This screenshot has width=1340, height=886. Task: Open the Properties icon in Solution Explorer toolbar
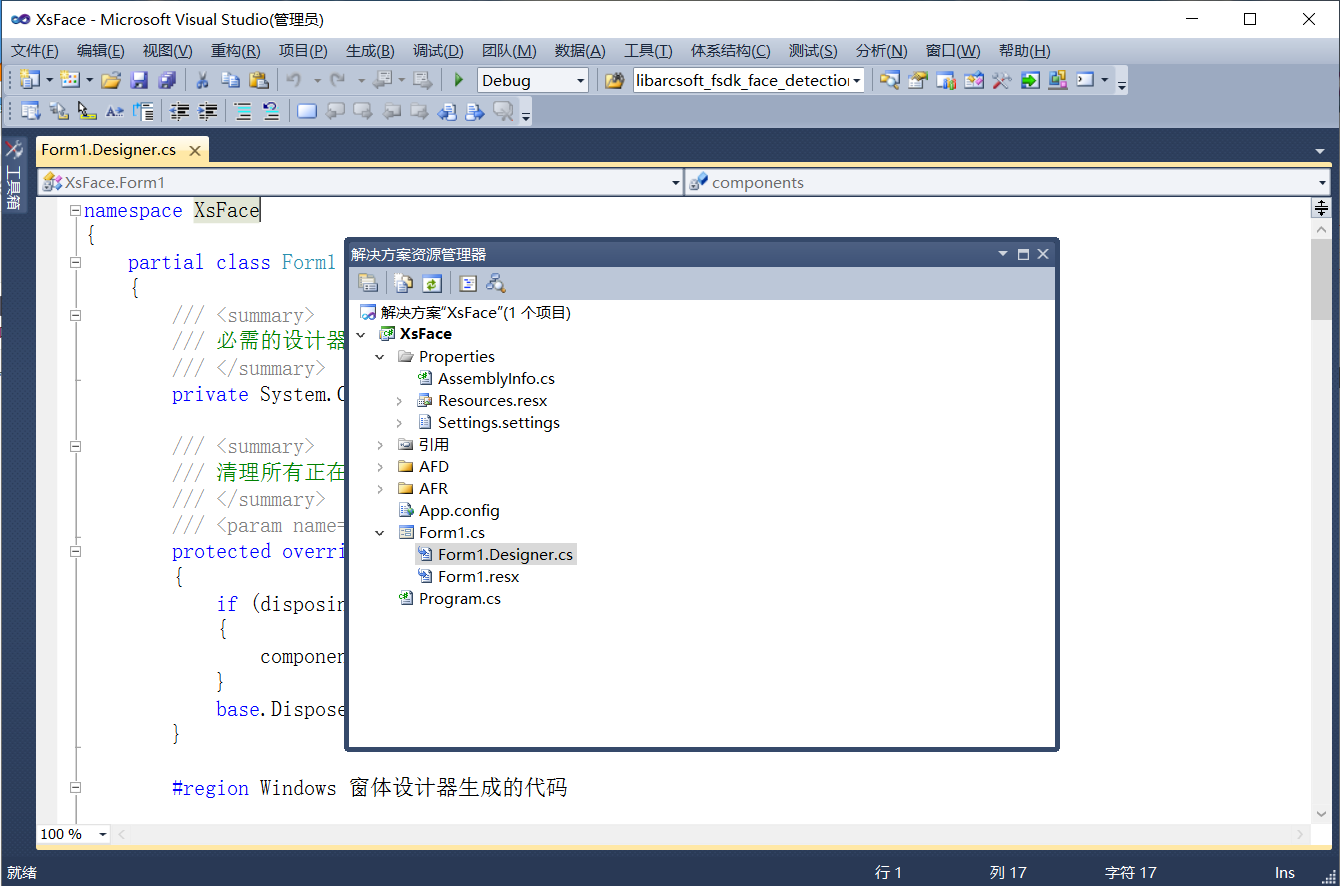pos(368,283)
